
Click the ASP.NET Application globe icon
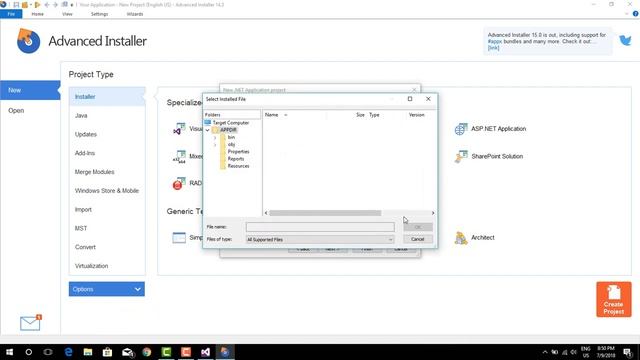point(461,129)
